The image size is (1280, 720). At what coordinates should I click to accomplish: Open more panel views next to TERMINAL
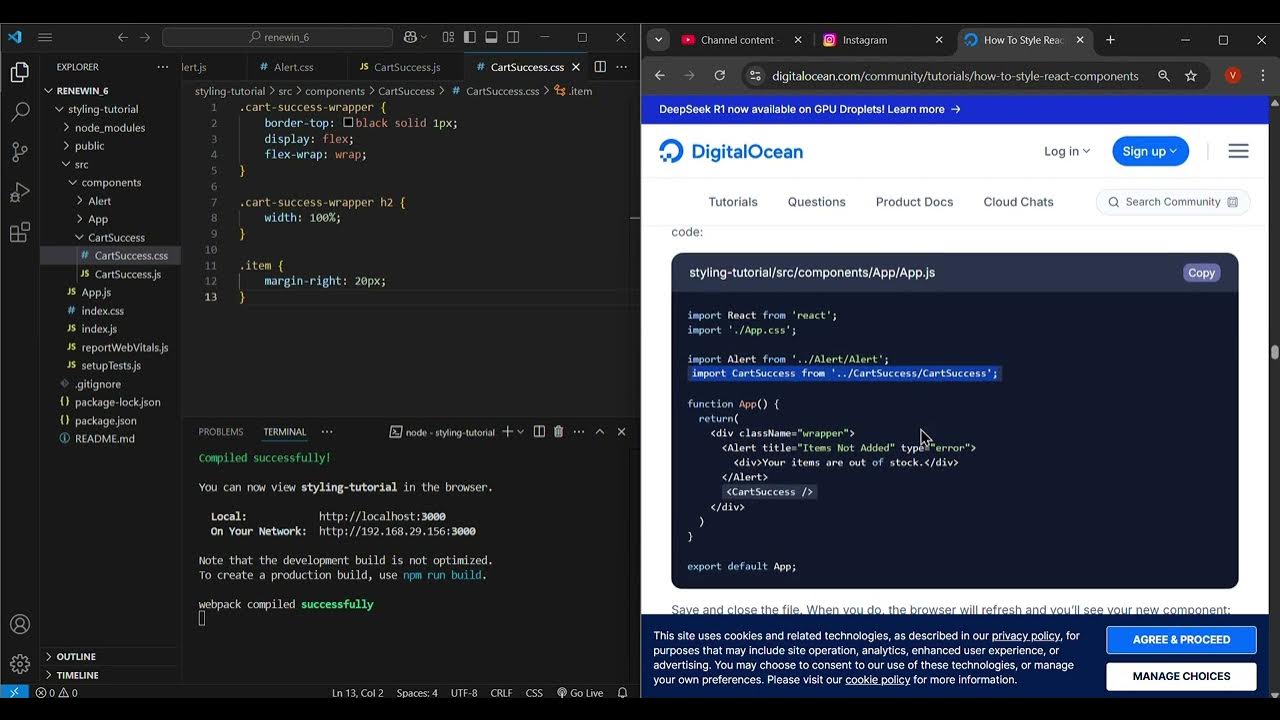[x=327, y=432]
